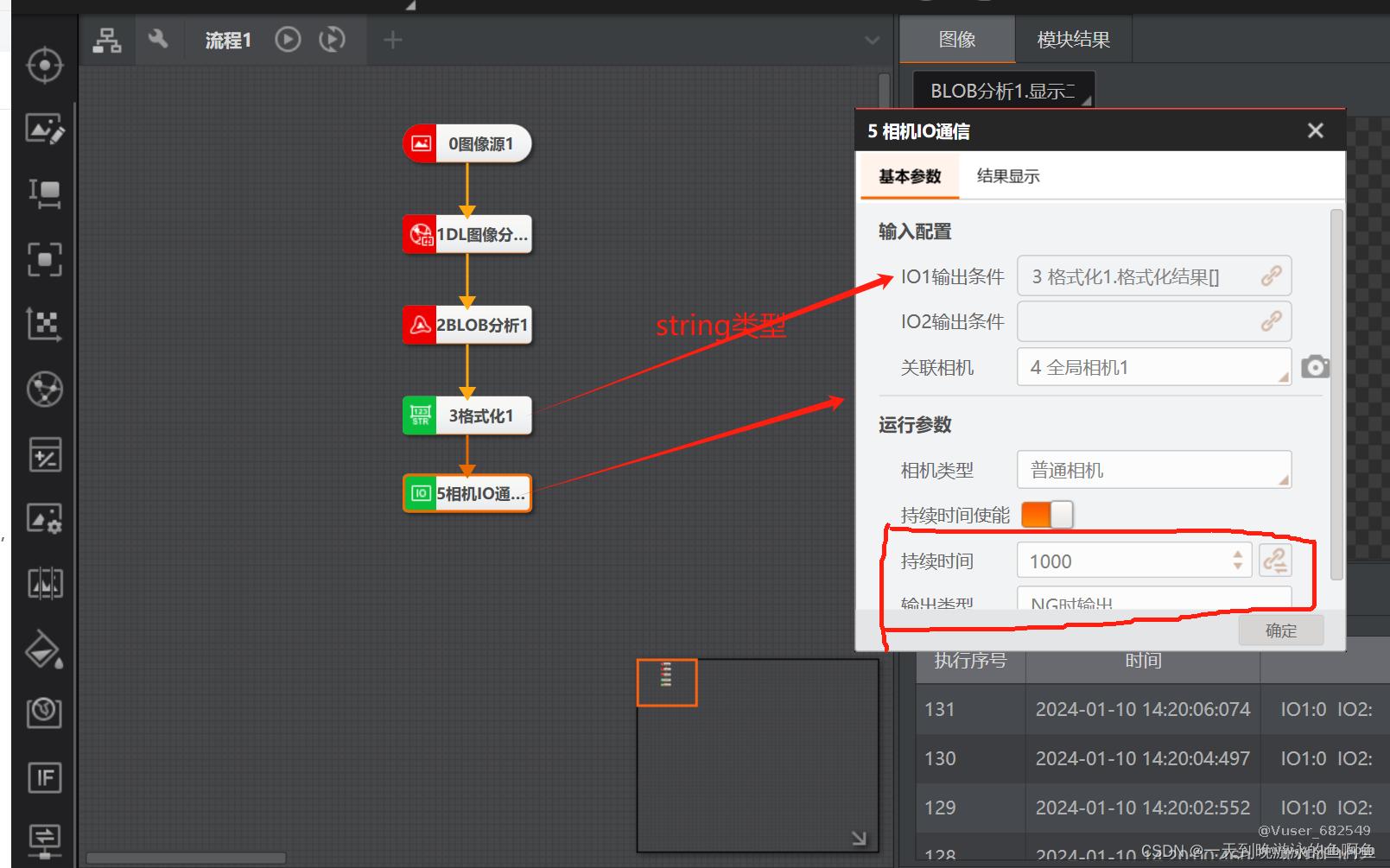Run the flow once with play button
The image size is (1390, 868).
pyautogui.click(x=288, y=40)
